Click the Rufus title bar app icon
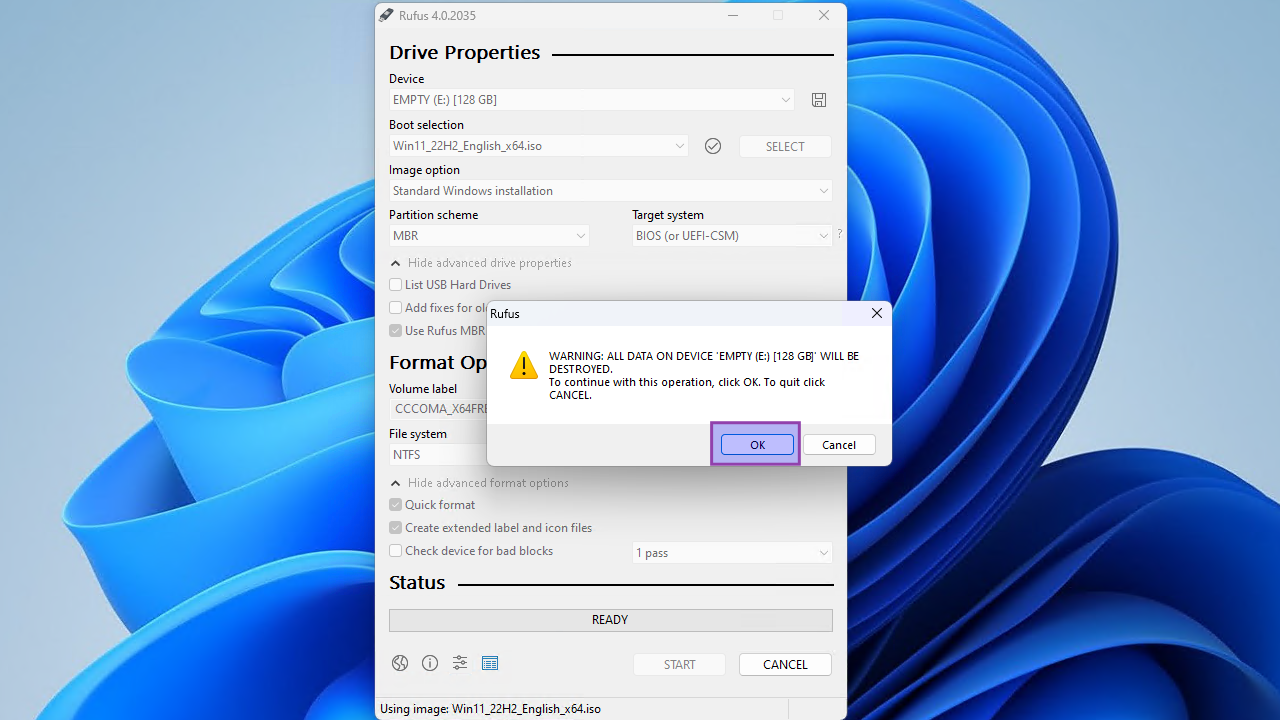The image size is (1280, 720). tap(386, 15)
